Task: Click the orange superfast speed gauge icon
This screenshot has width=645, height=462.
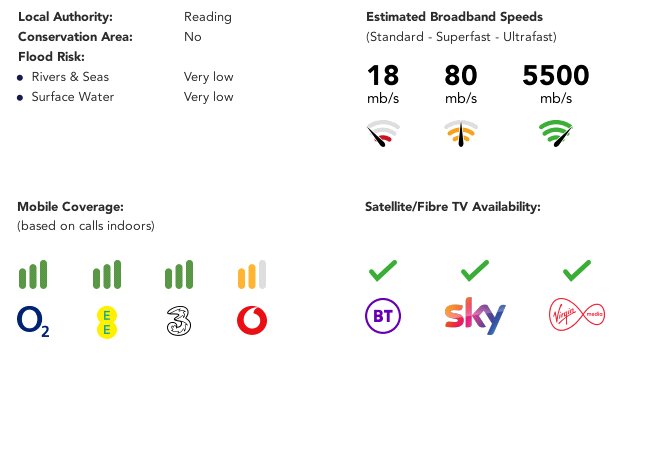Action: click(461, 133)
